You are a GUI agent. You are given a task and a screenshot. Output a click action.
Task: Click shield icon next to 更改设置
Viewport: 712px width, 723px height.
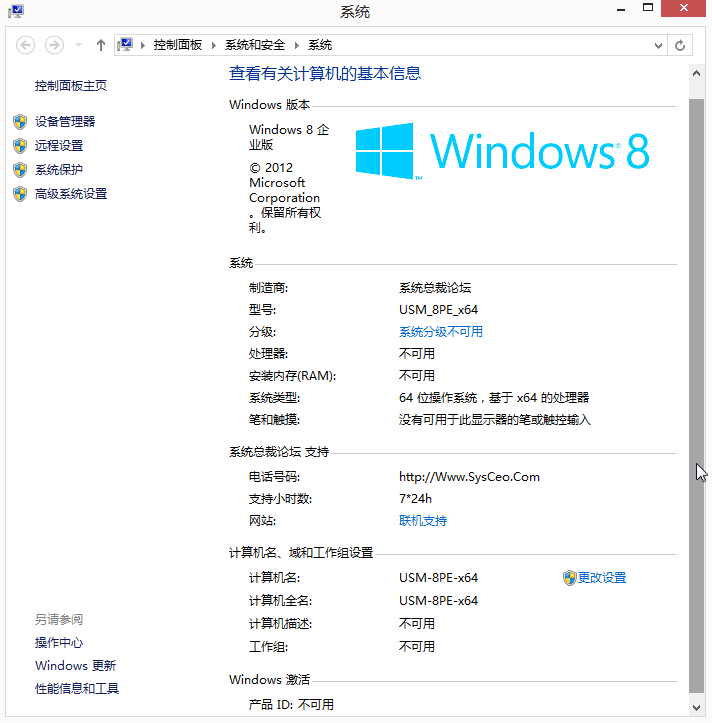(570, 578)
